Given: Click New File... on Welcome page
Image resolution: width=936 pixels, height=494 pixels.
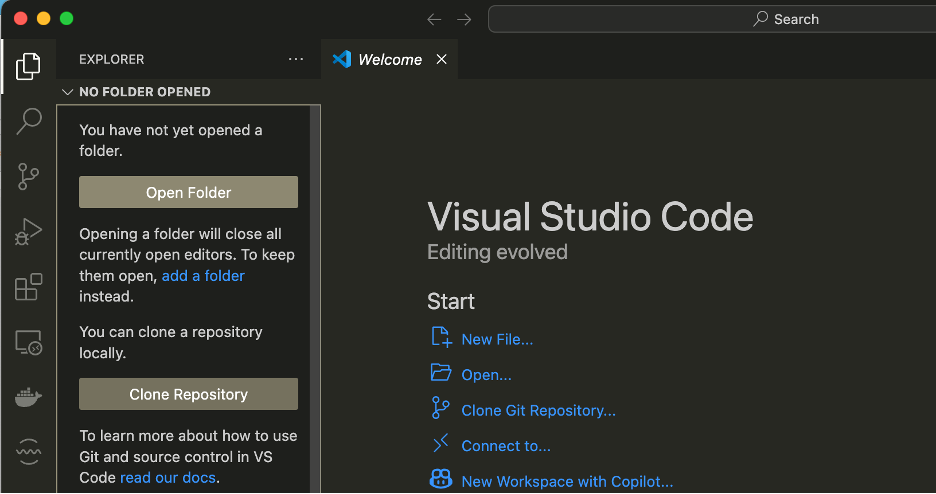Looking at the screenshot, I should coord(496,340).
